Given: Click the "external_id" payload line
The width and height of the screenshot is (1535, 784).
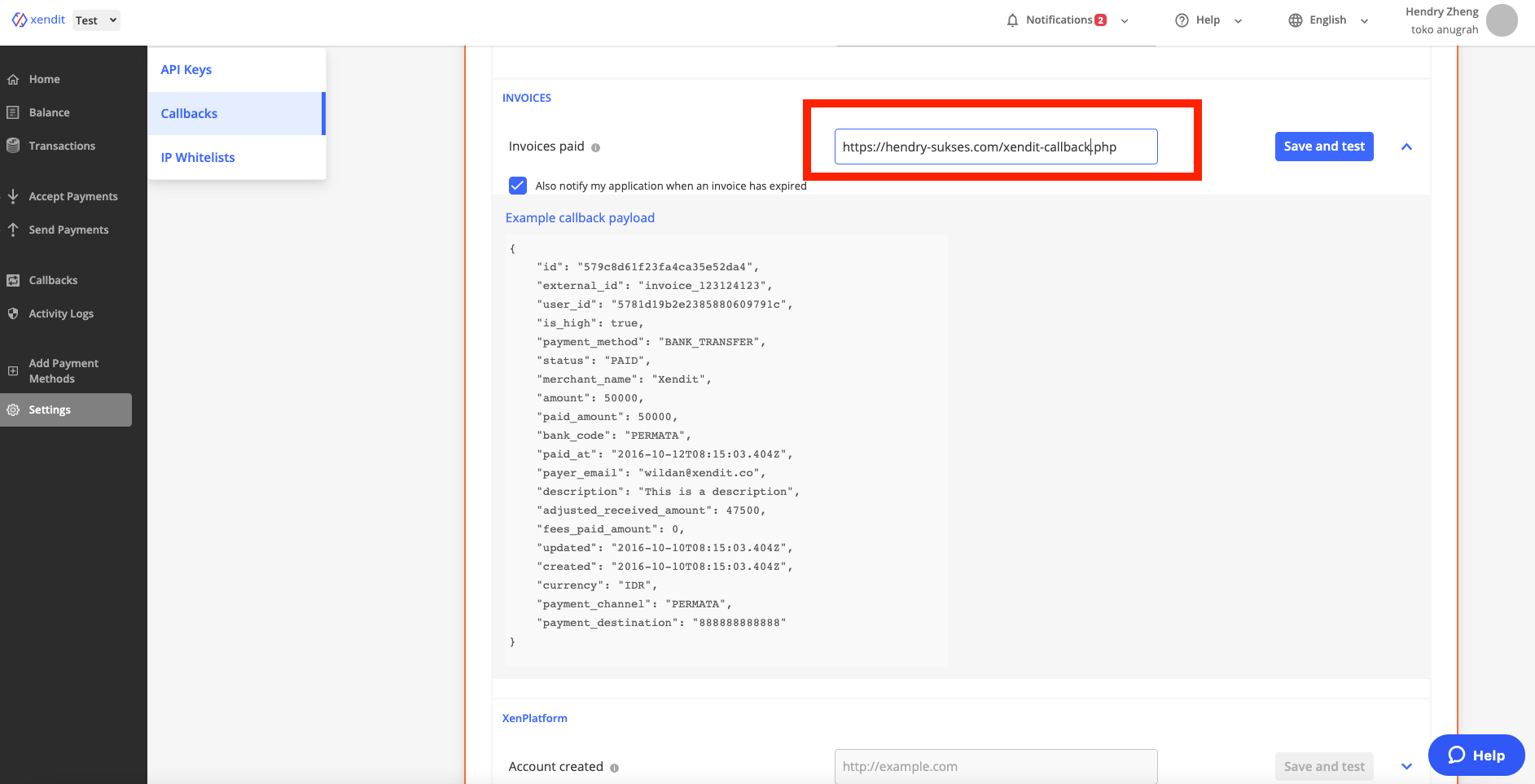Looking at the screenshot, I should (654, 286).
